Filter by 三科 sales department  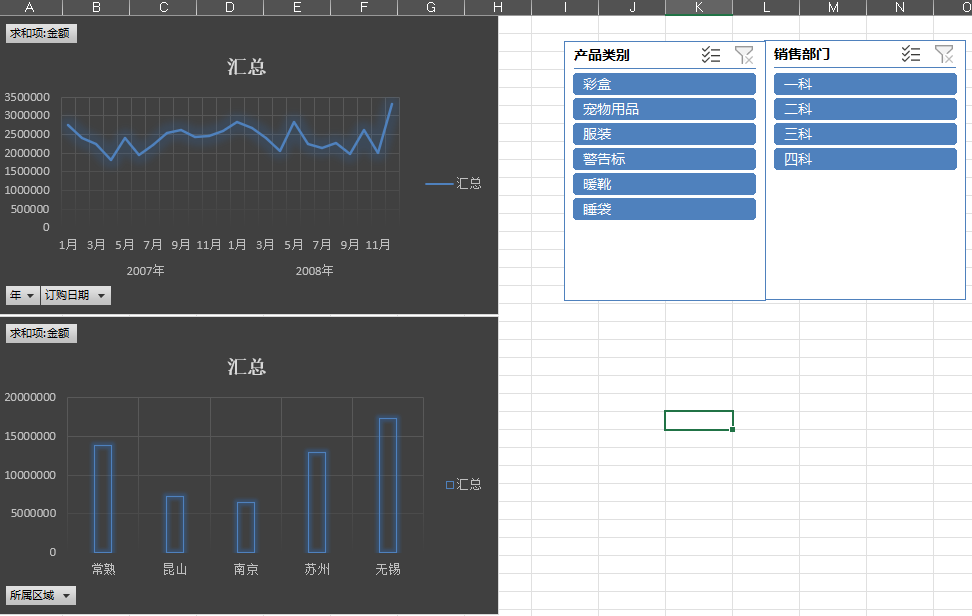pyautogui.click(x=865, y=134)
